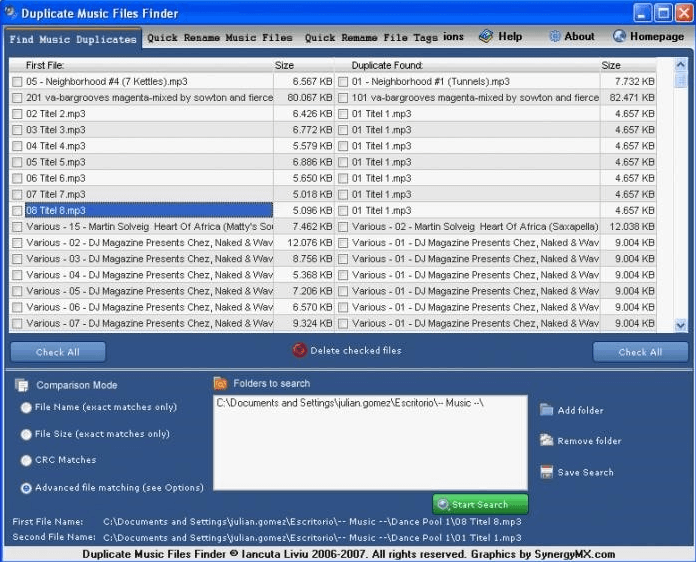Image resolution: width=696 pixels, height=562 pixels.
Task: Click the Add folder icon
Action: [546, 410]
